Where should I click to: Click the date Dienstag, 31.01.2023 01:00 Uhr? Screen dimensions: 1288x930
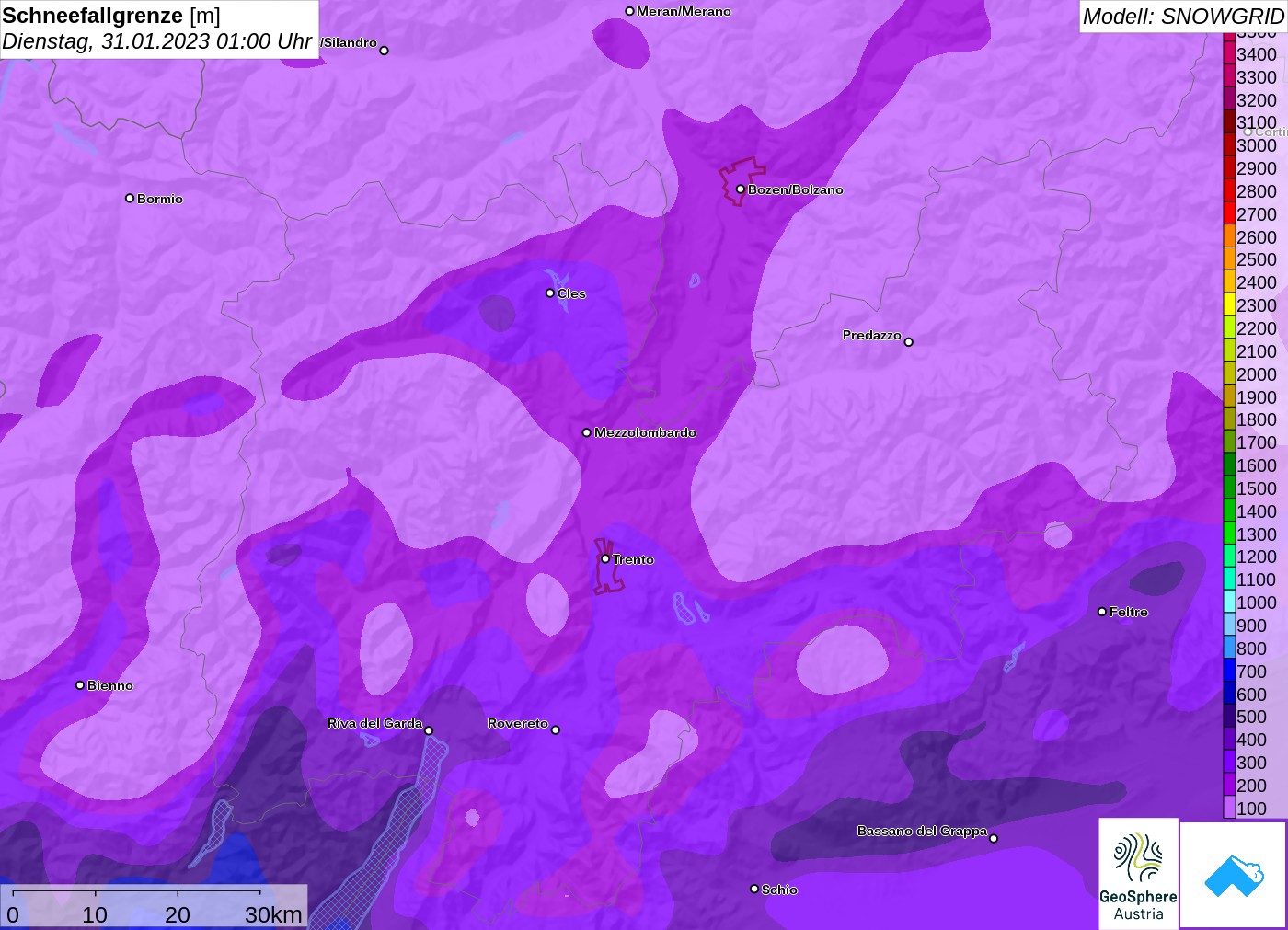157,41
